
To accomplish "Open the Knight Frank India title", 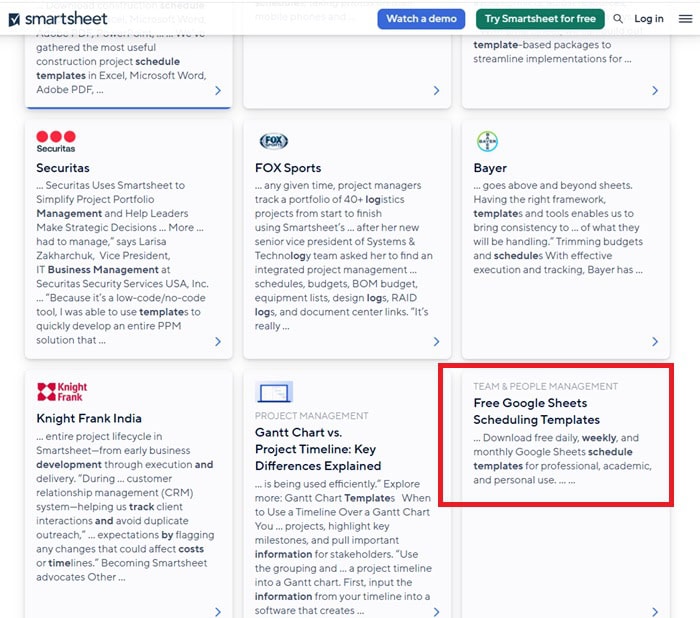I will 89,418.
